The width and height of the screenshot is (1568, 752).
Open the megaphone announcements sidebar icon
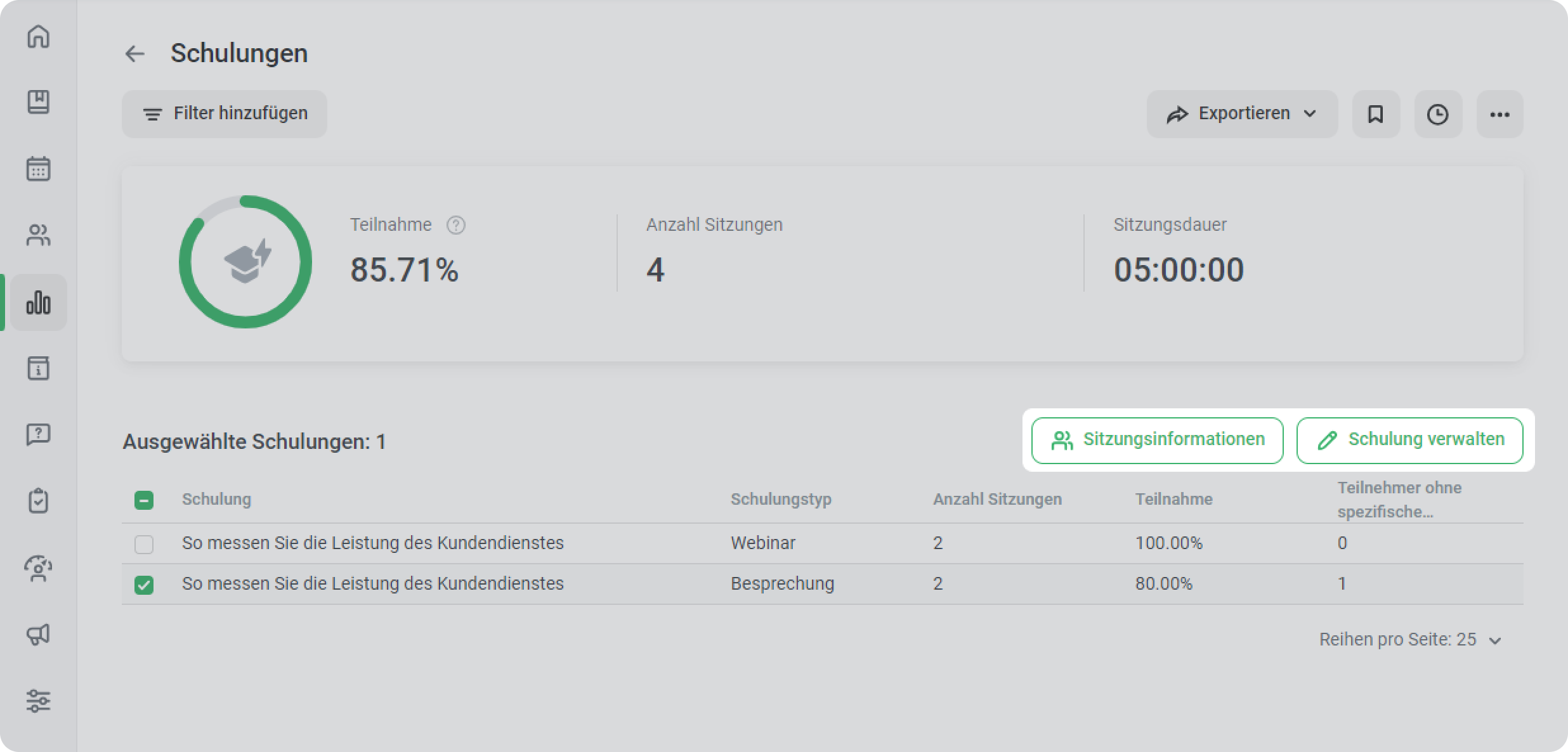coord(38,635)
